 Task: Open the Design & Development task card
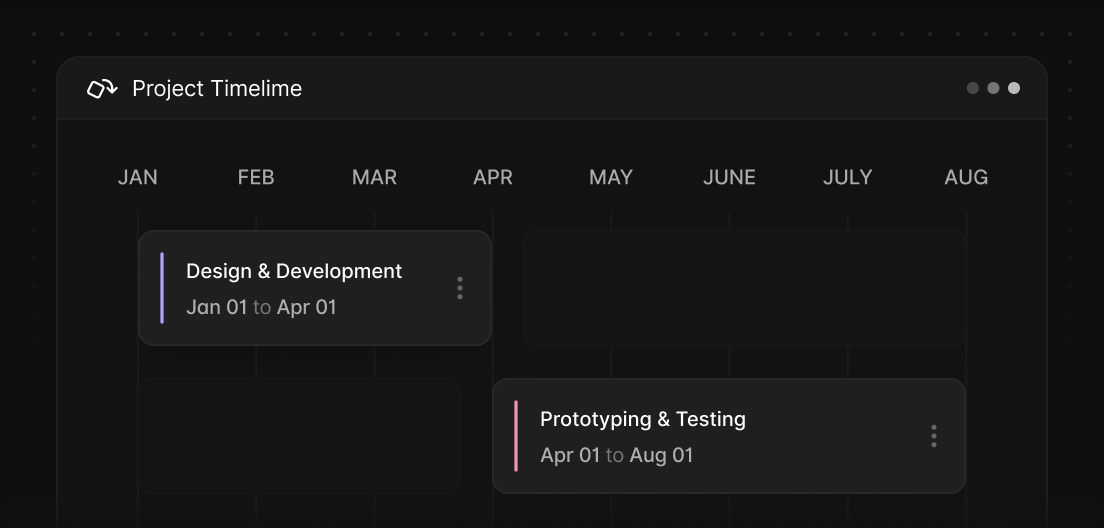coord(315,288)
